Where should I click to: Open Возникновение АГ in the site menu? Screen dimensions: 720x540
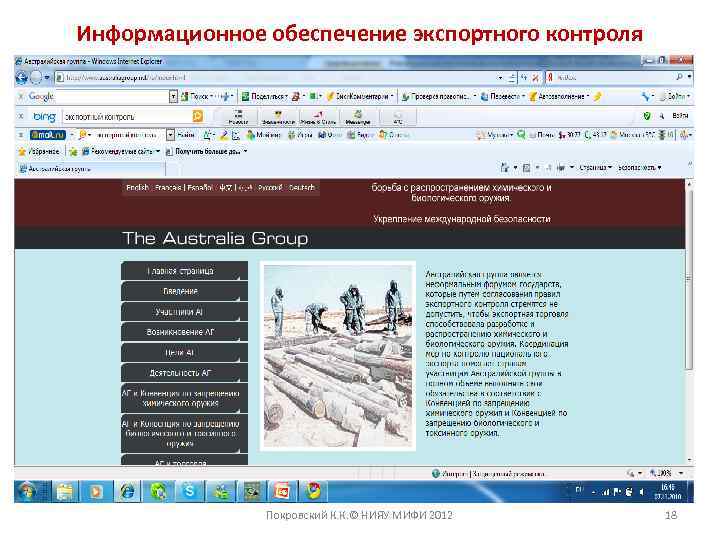[x=184, y=332]
